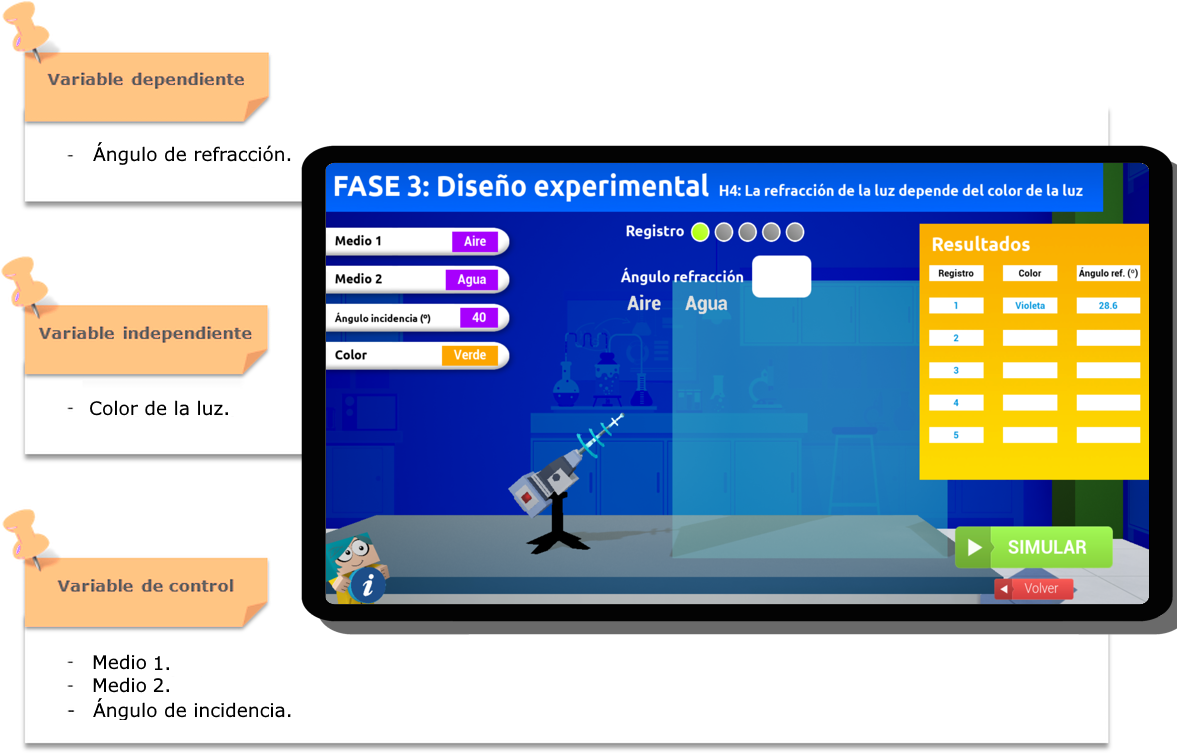The width and height of the screenshot is (1177, 753).
Task: Click the blue info icon
Action: [x=368, y=584]
